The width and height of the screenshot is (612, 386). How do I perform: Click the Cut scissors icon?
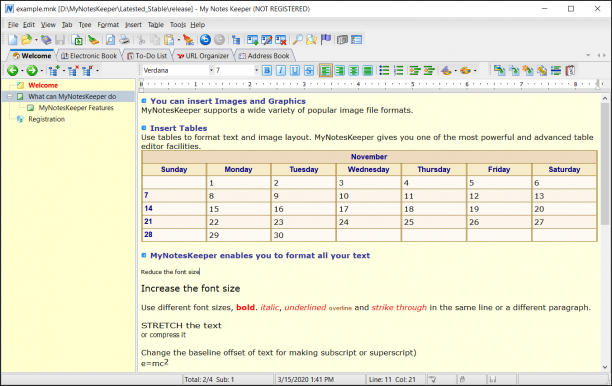tap(141, 40)
